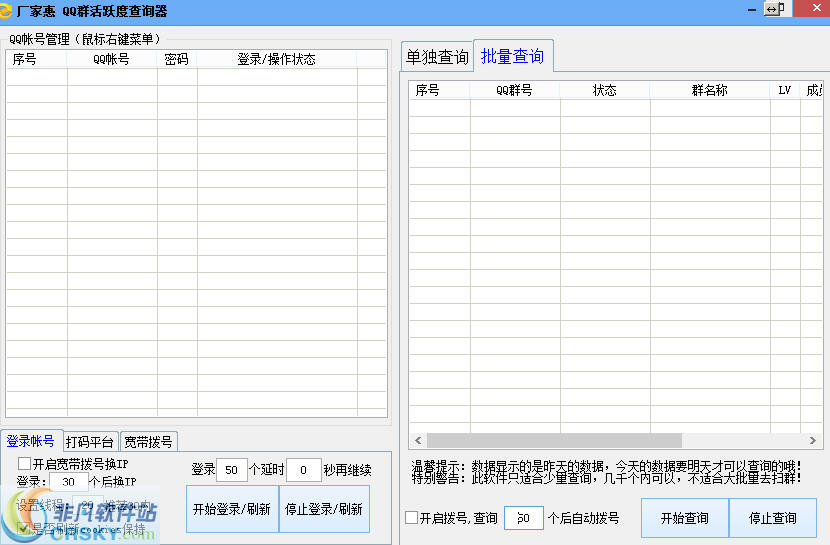Image resolution: width=830 pixels, height=545 pixels.
Task: Click the 停止登录/刷新 button
Action: click(x=324, y=509)
